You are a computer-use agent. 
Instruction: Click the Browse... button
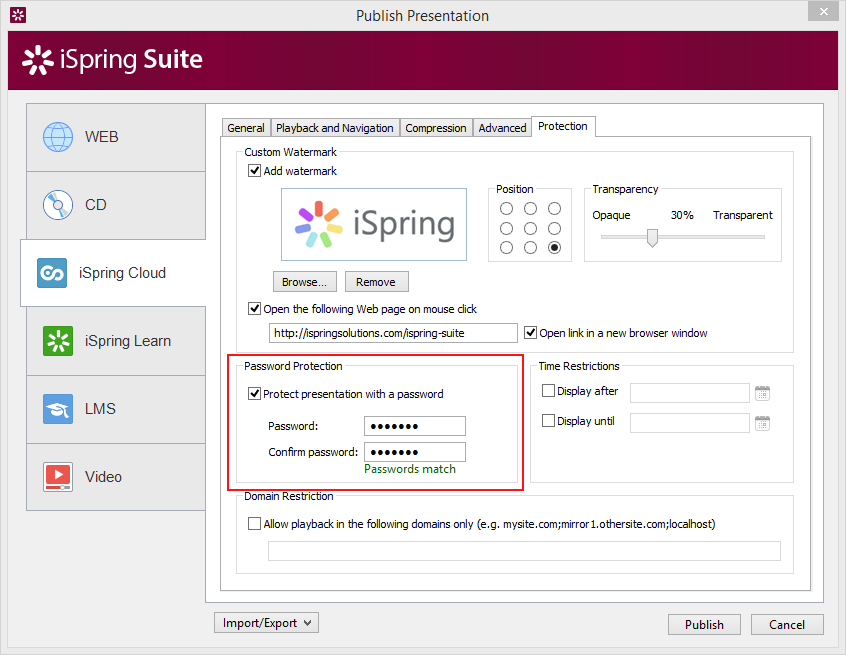point(304,282)
